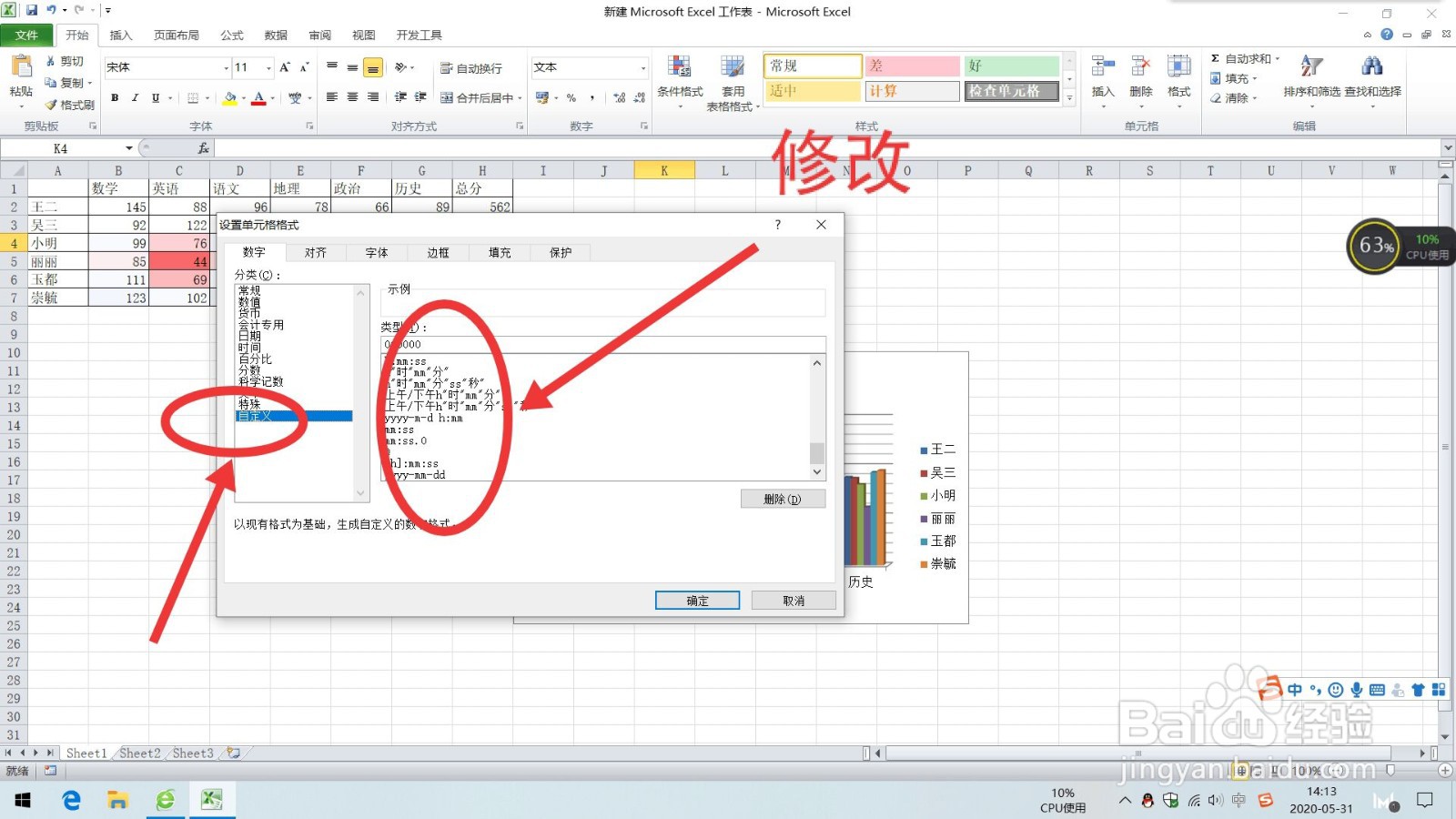Select the 字体 tab in the dialog
Viewport: 1456px width, 819px height.
(x=376, y=252)
